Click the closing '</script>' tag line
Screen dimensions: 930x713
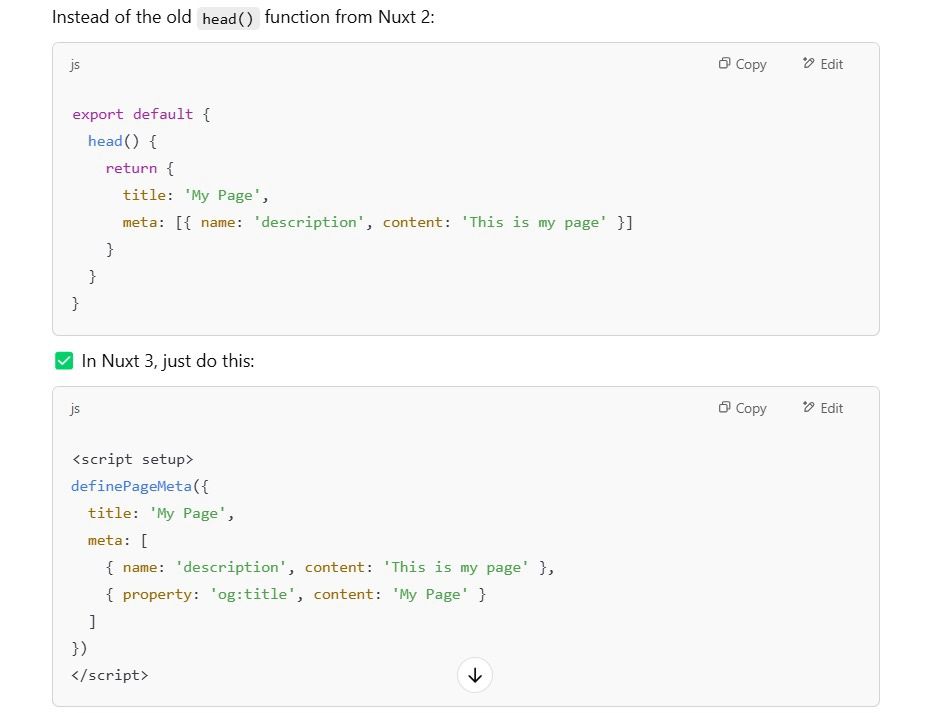[110, 676]
